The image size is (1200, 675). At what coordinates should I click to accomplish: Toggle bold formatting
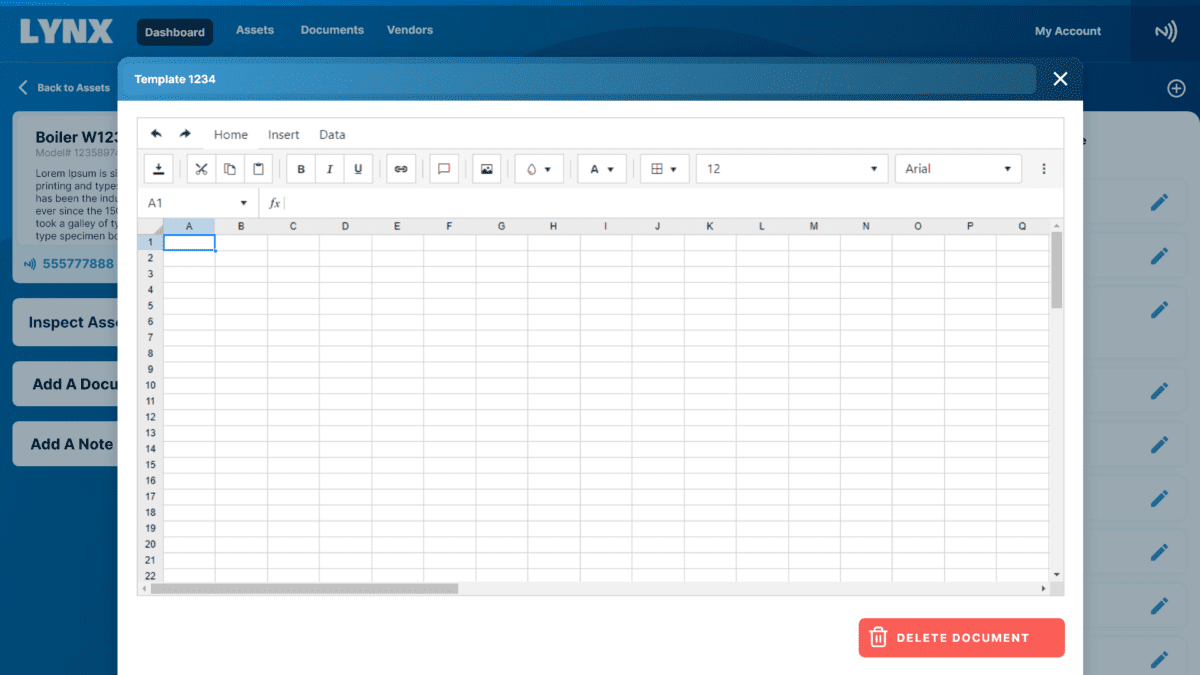click(x=301, y=169)
